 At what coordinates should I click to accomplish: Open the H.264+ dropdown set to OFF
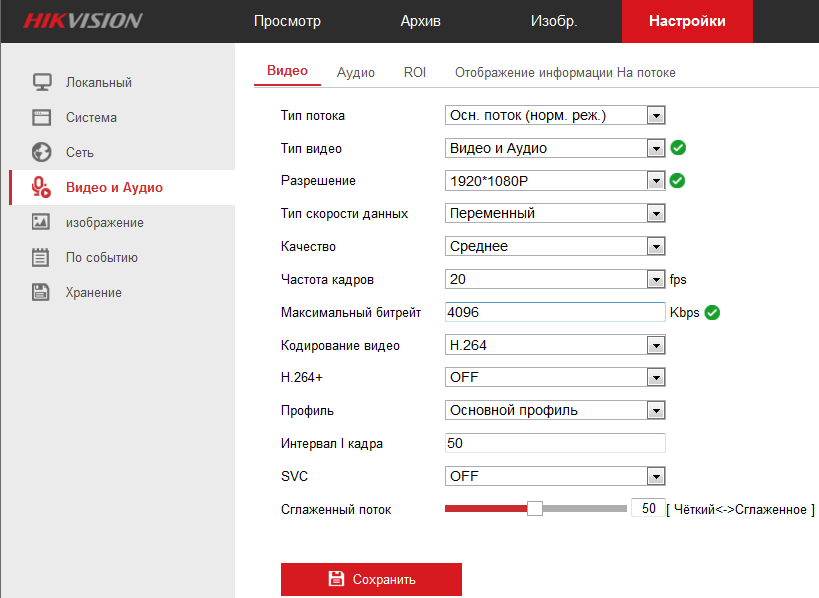(555, 377)
